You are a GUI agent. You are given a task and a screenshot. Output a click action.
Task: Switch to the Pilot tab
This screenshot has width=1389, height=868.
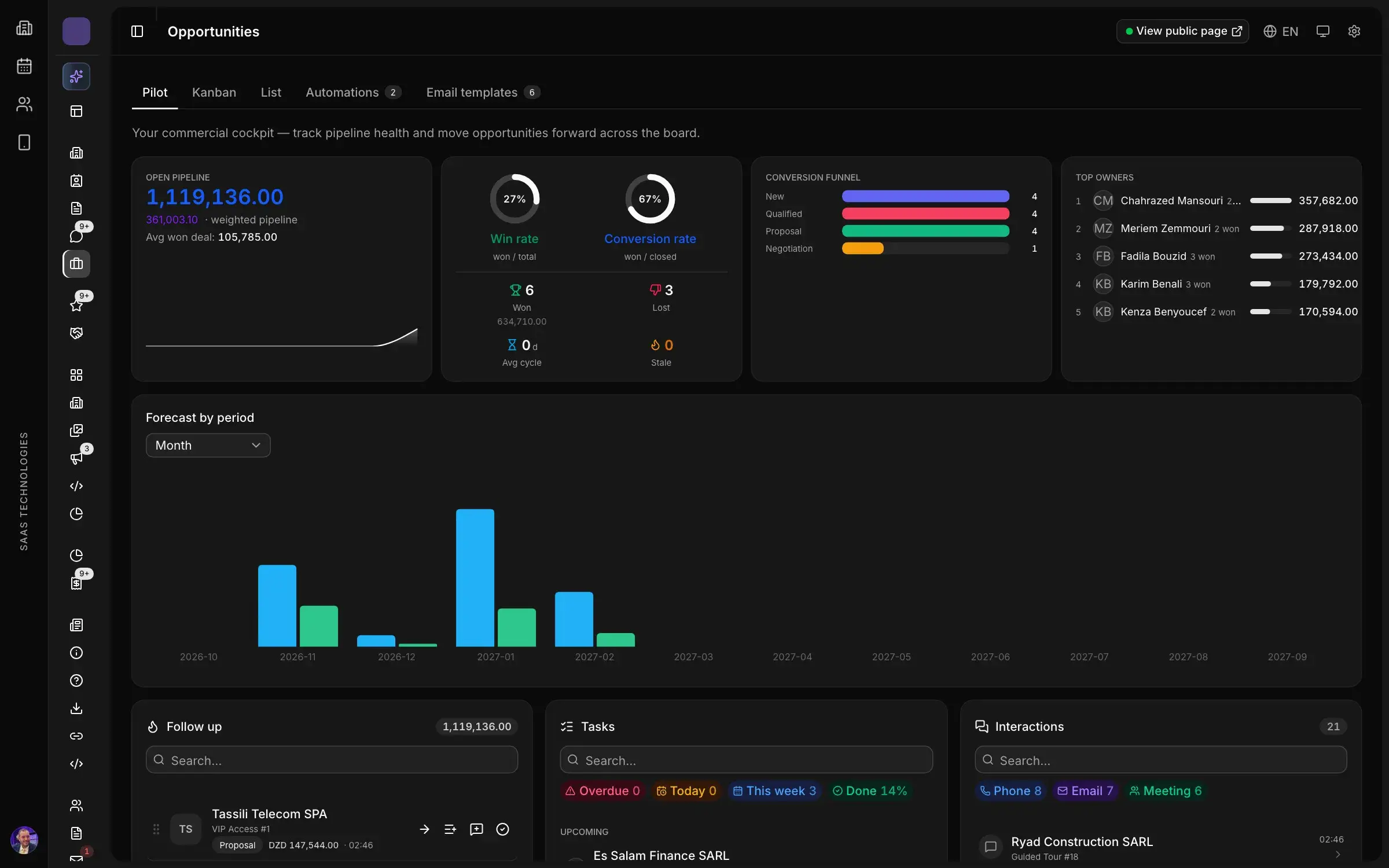(x=155, y=93)
